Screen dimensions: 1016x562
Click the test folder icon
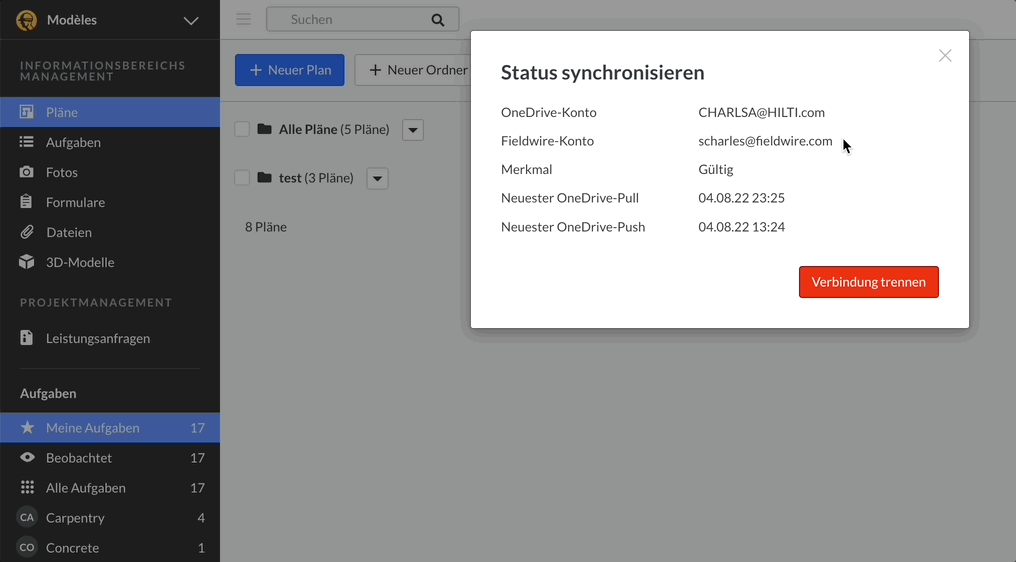click(264, 177)
